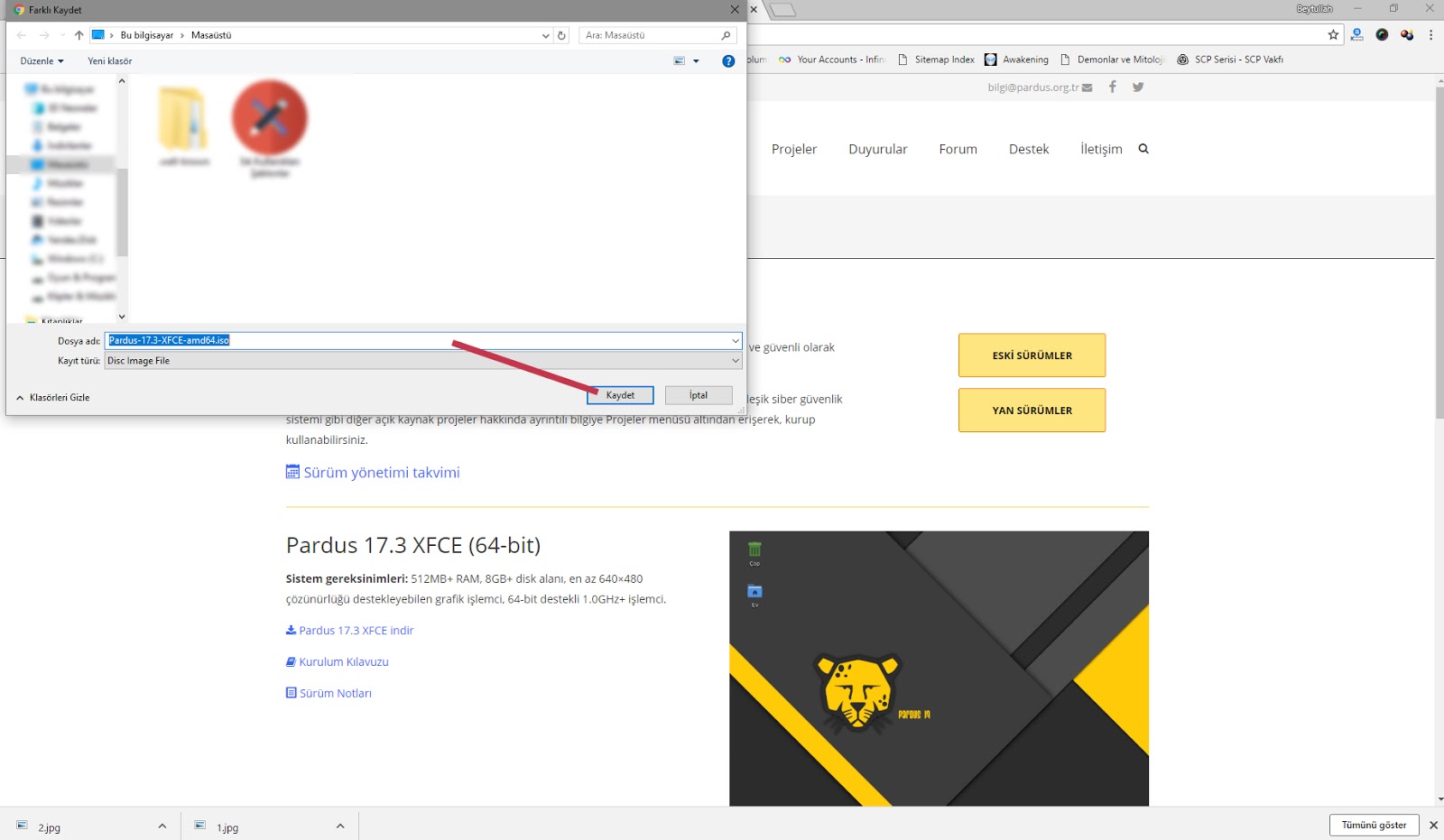Open the Sürüm Notları link
Image resolution: width=1444 pixels, height=840 pixels.
click(x=329, y=694)
